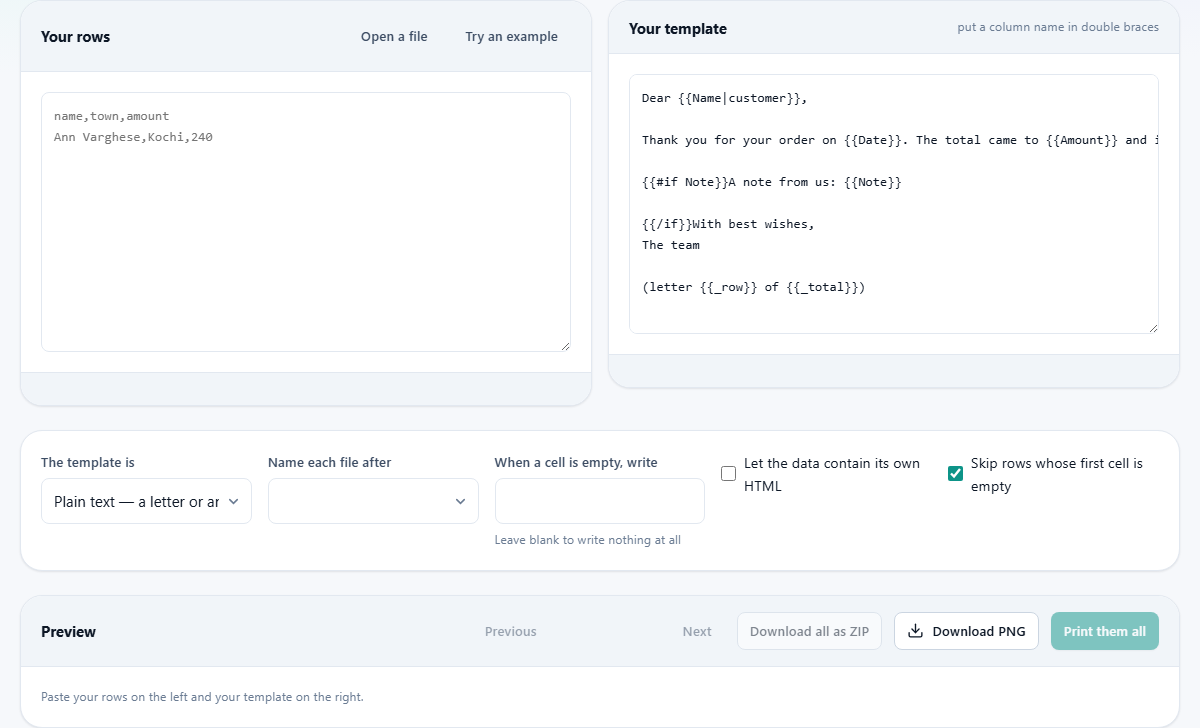The width and height of the screenshot is (1200, 728).
Task: Click the Previous preview button
Action: [x=511, y=631]
